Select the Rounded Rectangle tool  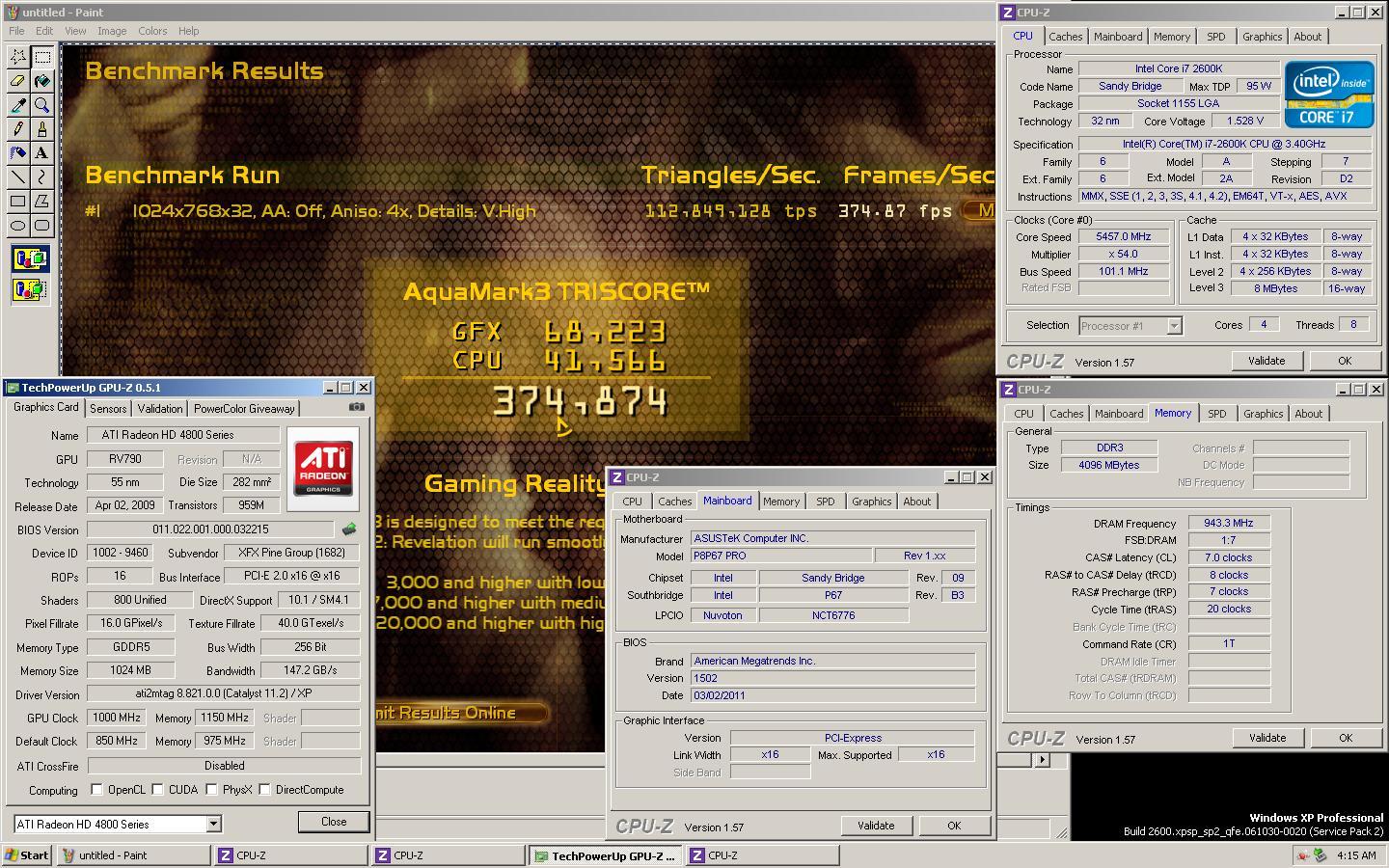(x=42, y=225)
